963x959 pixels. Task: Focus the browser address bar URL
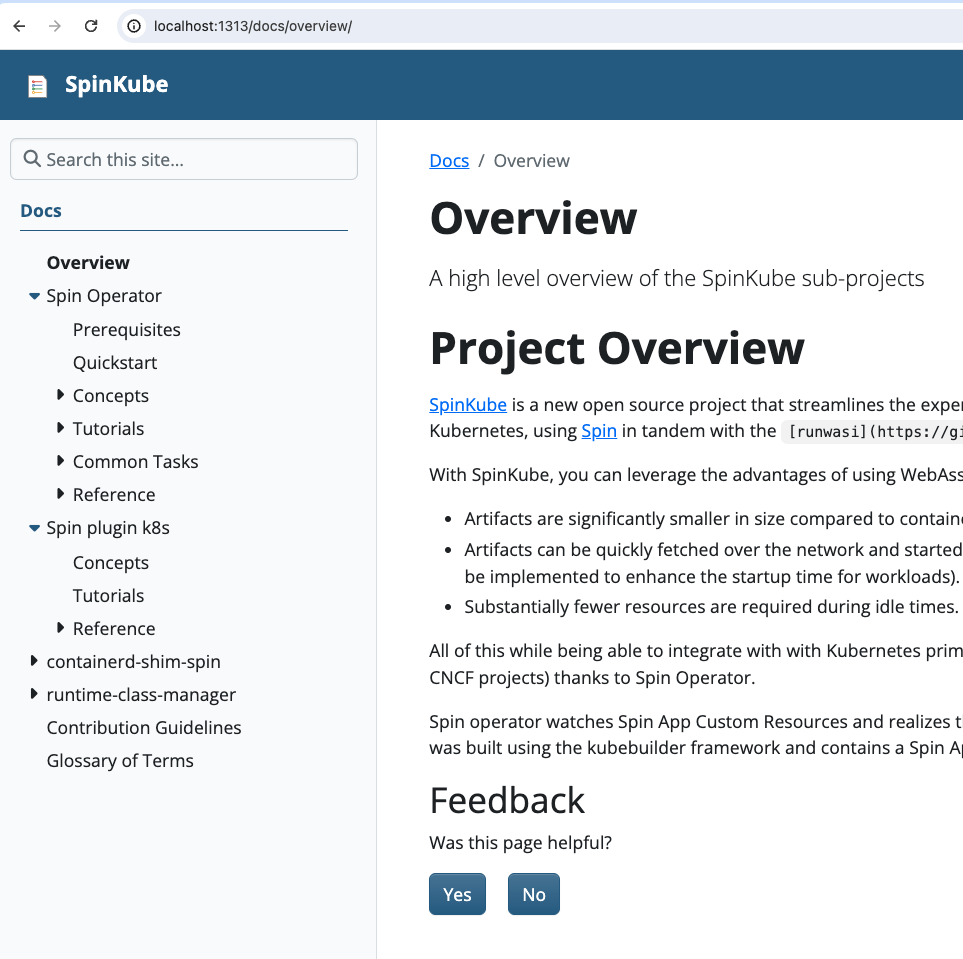point(252,26)
